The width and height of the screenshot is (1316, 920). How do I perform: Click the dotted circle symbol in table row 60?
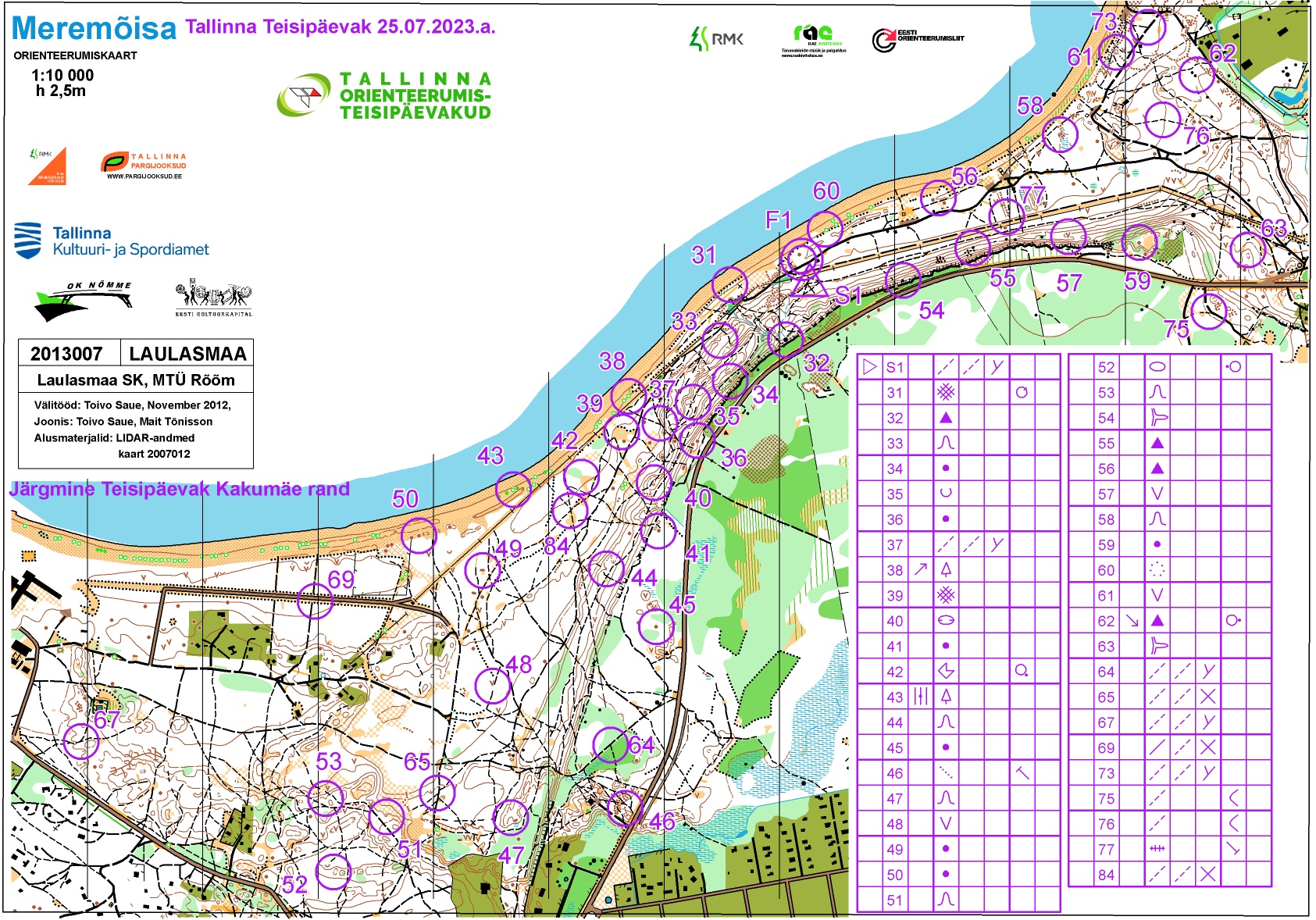pyautogui.click(x=1157, y=569)
